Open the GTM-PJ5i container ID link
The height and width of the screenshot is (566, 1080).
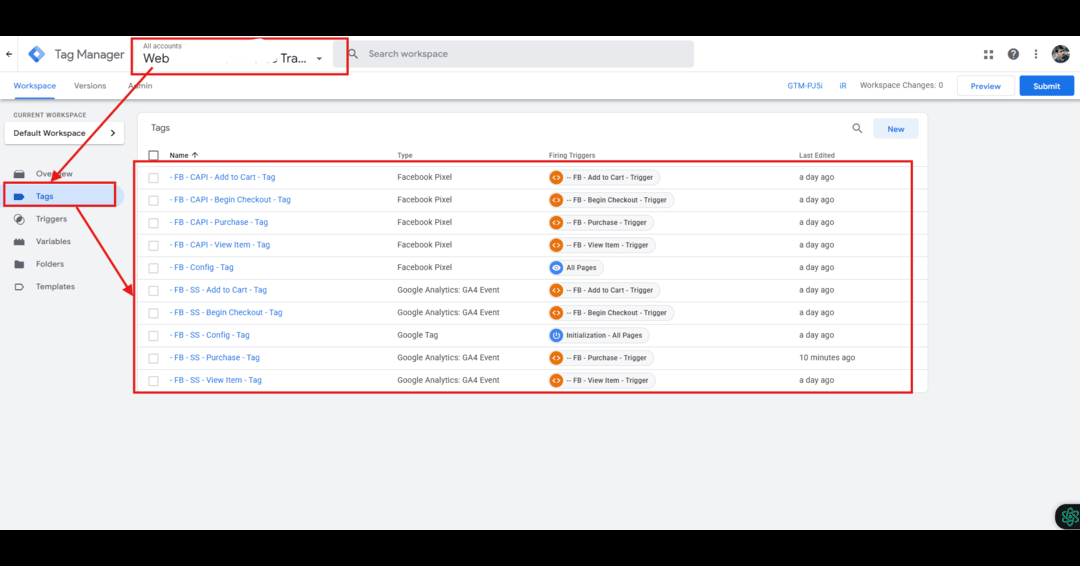pyautogui.click(x=805, y=86)
